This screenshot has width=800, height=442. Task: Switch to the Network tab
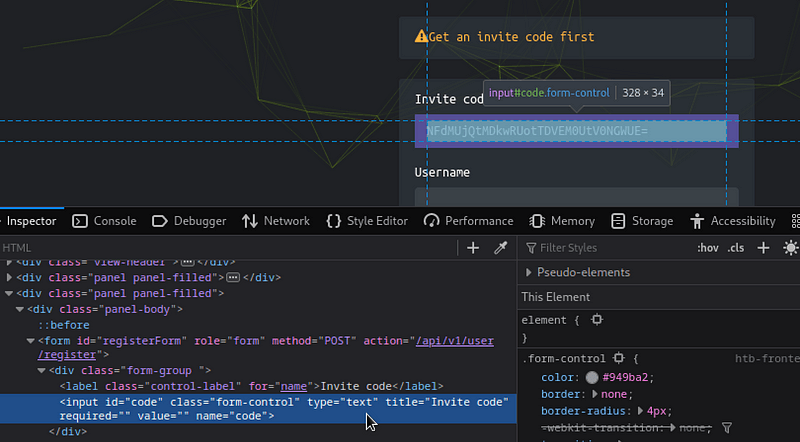tap(275, 221)
